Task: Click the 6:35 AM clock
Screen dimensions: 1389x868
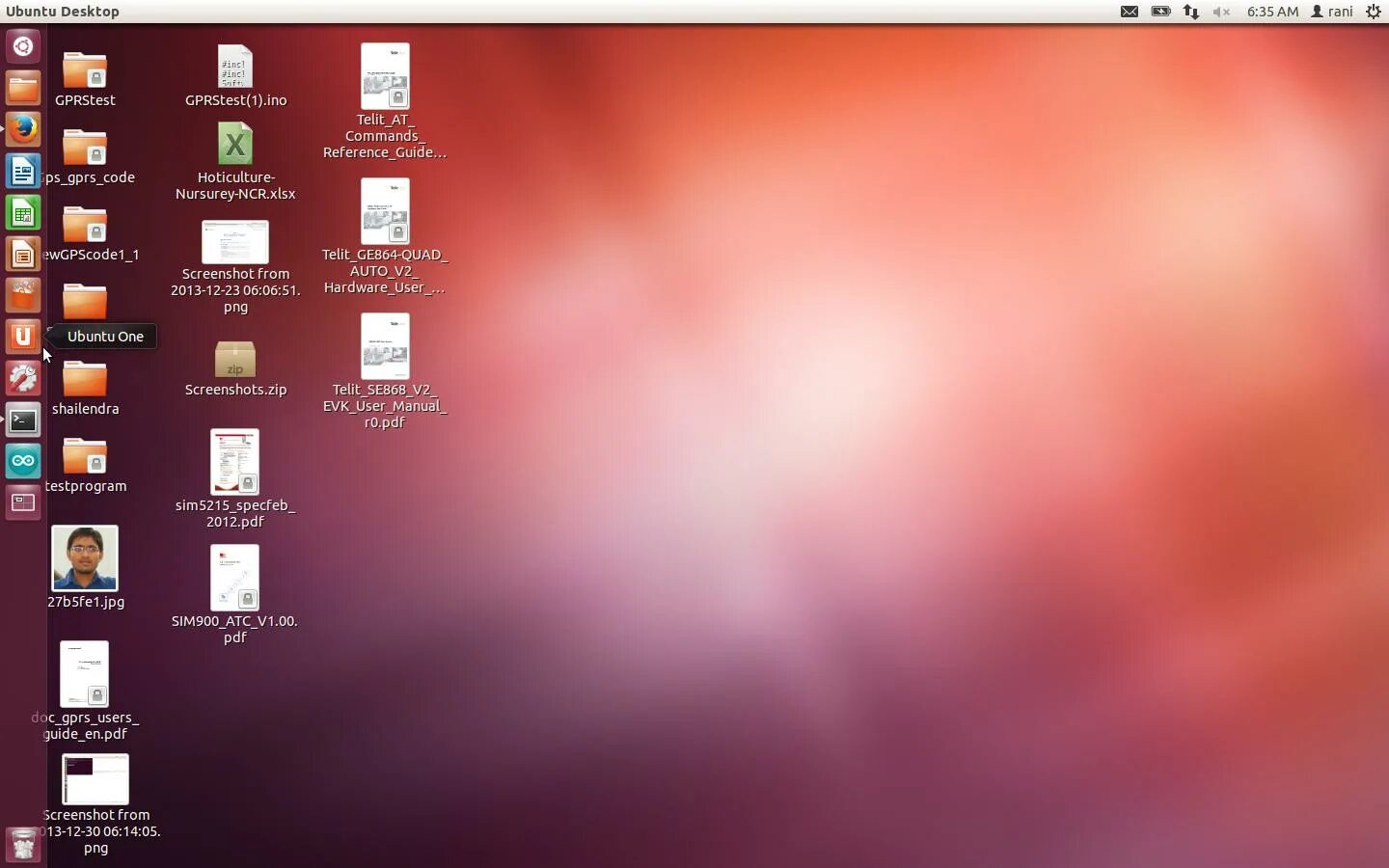Action: pos(1272,12)
